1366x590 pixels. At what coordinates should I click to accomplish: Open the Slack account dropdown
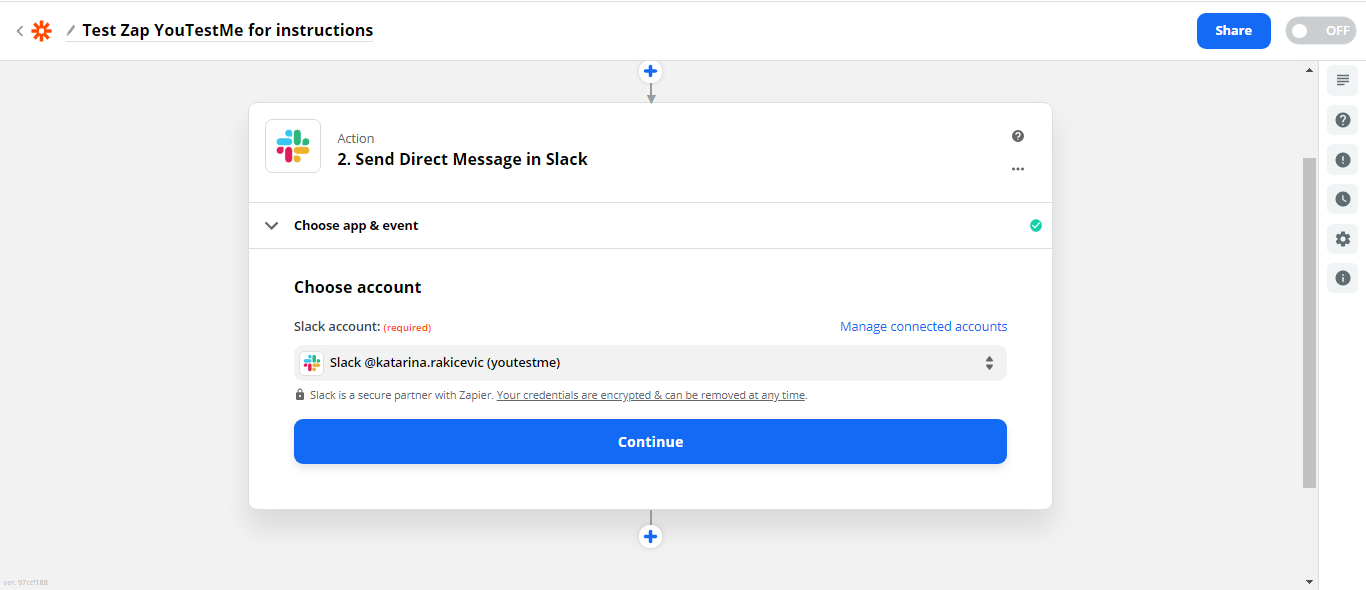(x=650, y=363)
